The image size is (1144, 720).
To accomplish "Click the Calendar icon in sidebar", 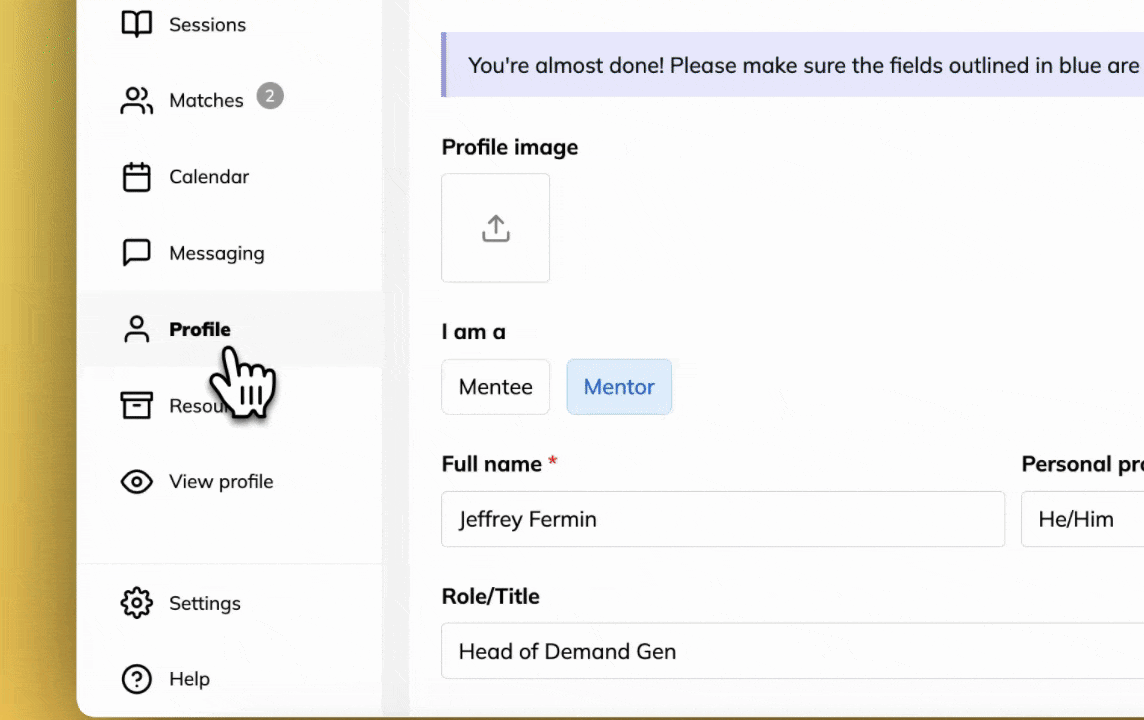I will point(137,177).
